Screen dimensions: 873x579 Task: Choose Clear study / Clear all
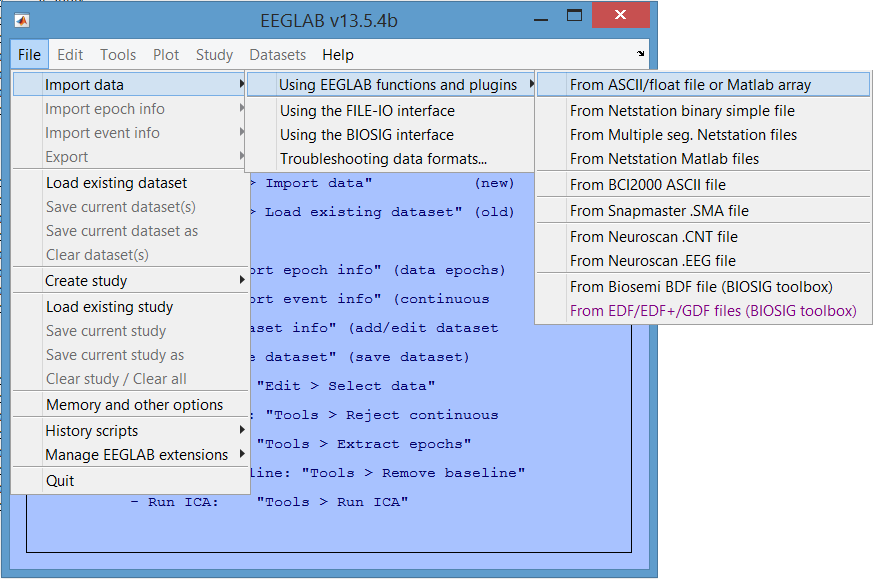130,379
